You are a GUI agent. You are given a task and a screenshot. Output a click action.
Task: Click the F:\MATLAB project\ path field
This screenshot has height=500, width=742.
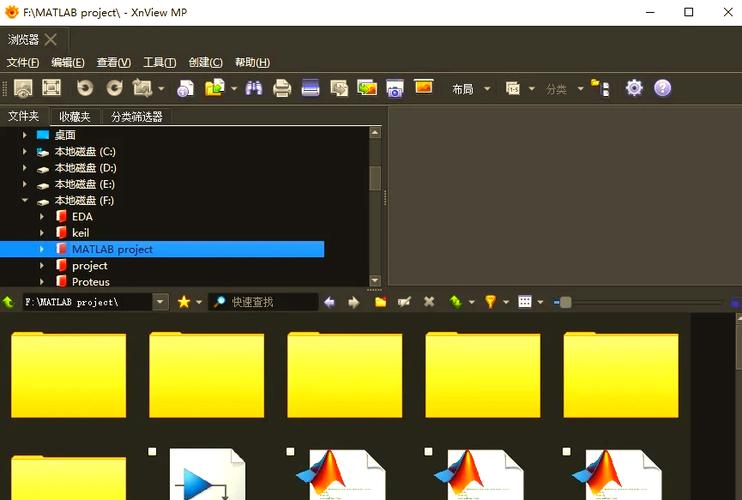coord(88,302)
